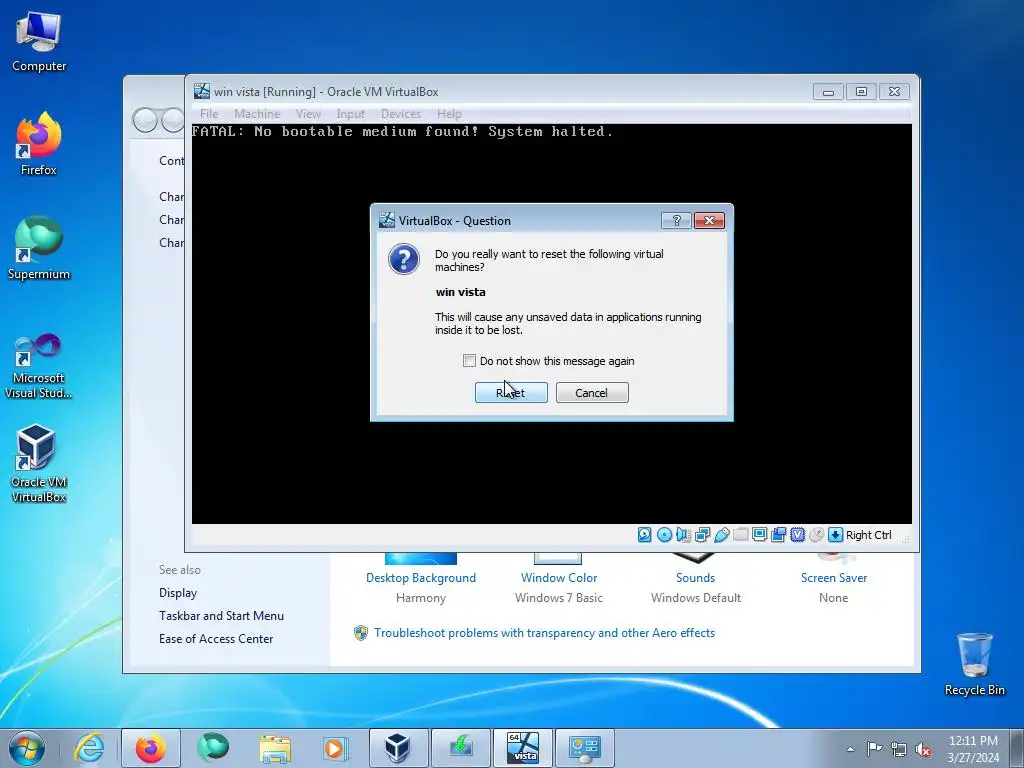Open the installer download taskbar button
This screenshot has height=768, width=1024.
[x=460, y=748]
